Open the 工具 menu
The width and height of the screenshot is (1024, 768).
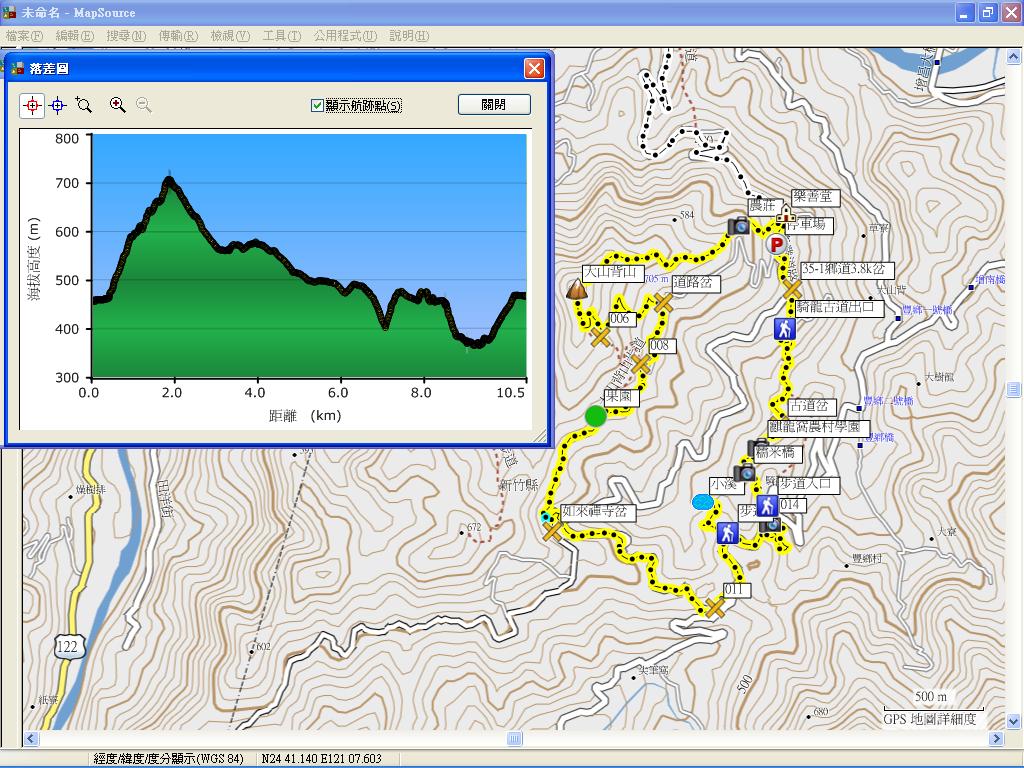(x=281, y=35)
